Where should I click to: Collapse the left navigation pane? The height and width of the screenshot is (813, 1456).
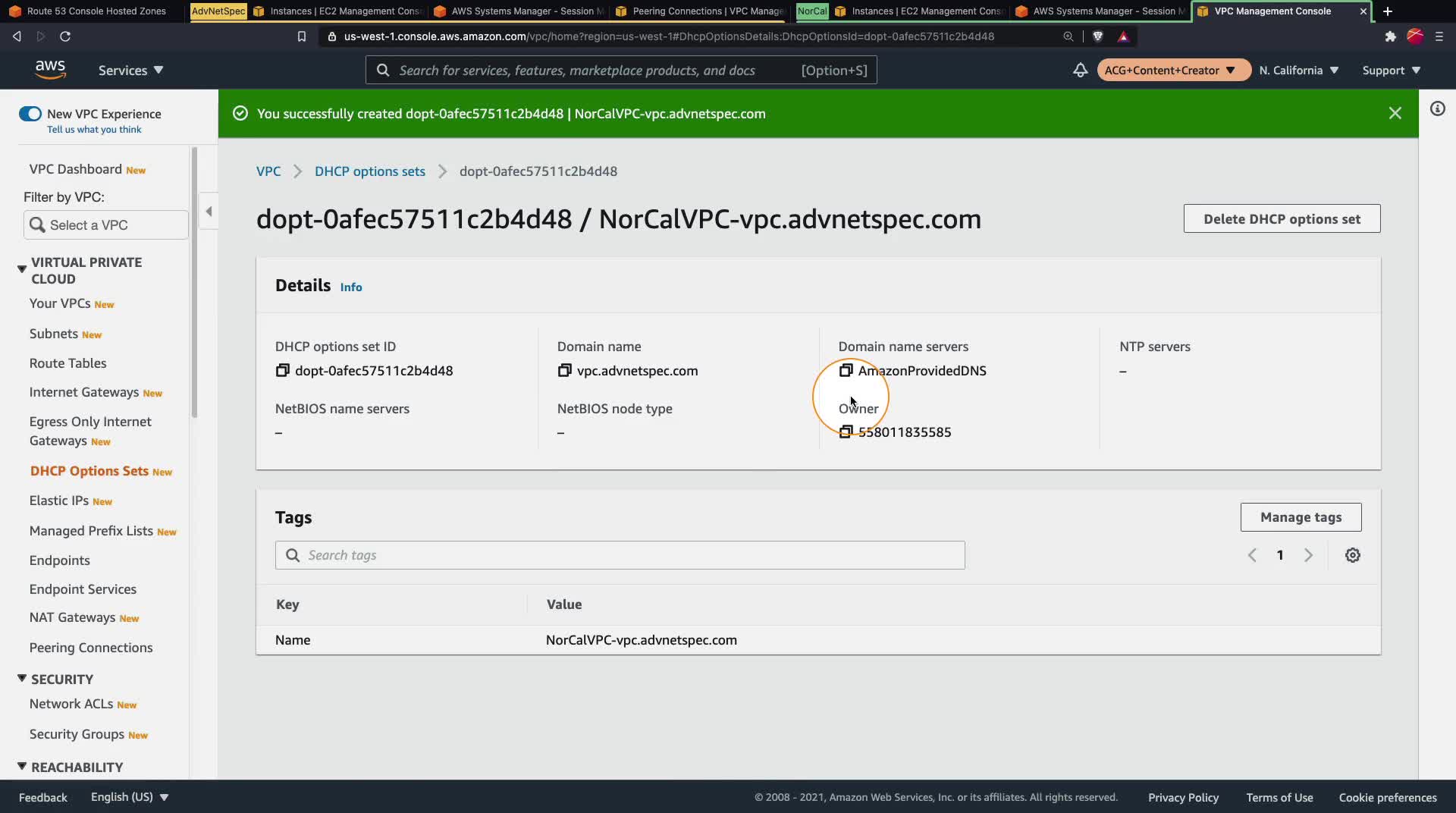click(x=209, y=212)
